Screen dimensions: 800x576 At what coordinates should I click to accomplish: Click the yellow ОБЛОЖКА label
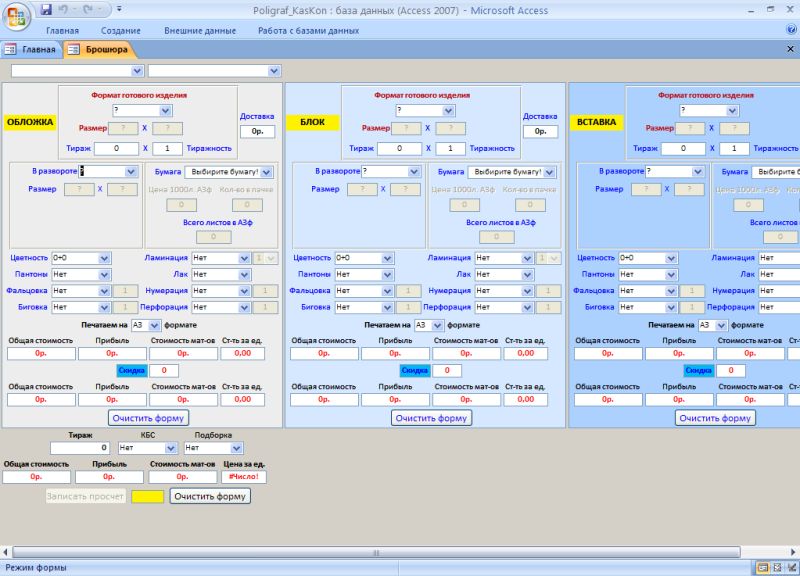coord(30,122)
